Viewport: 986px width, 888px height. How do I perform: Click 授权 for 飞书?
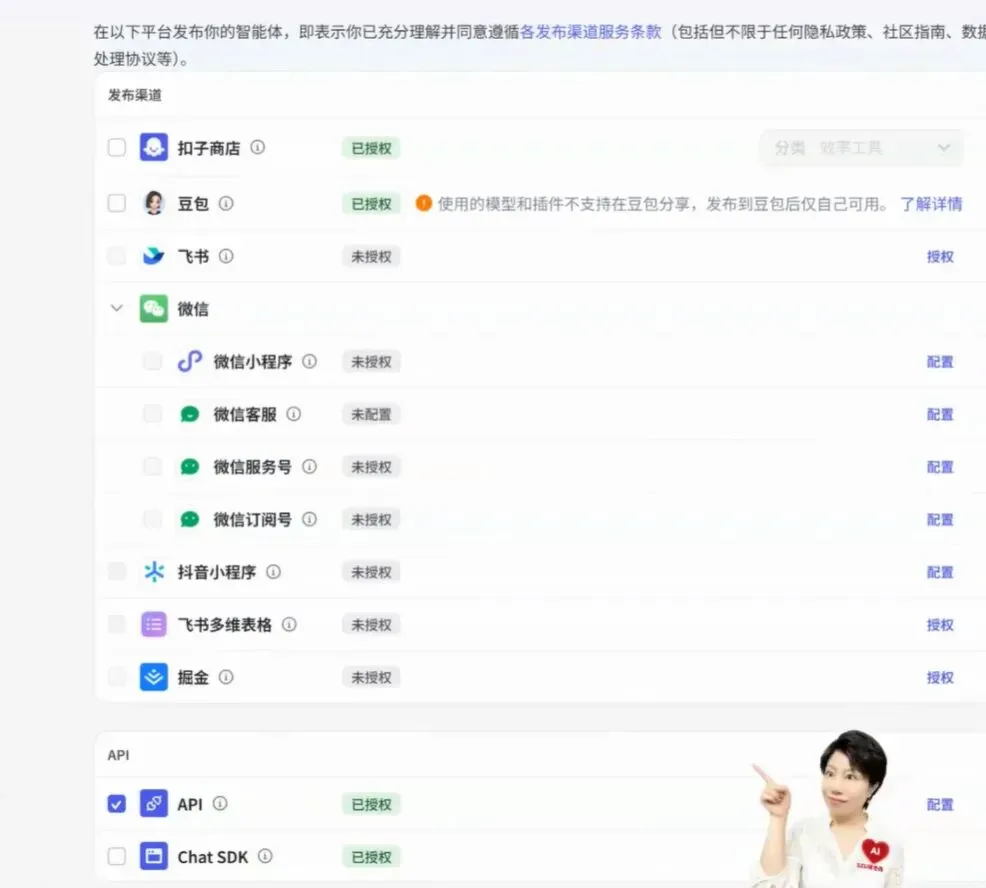[x=940, y=257]
